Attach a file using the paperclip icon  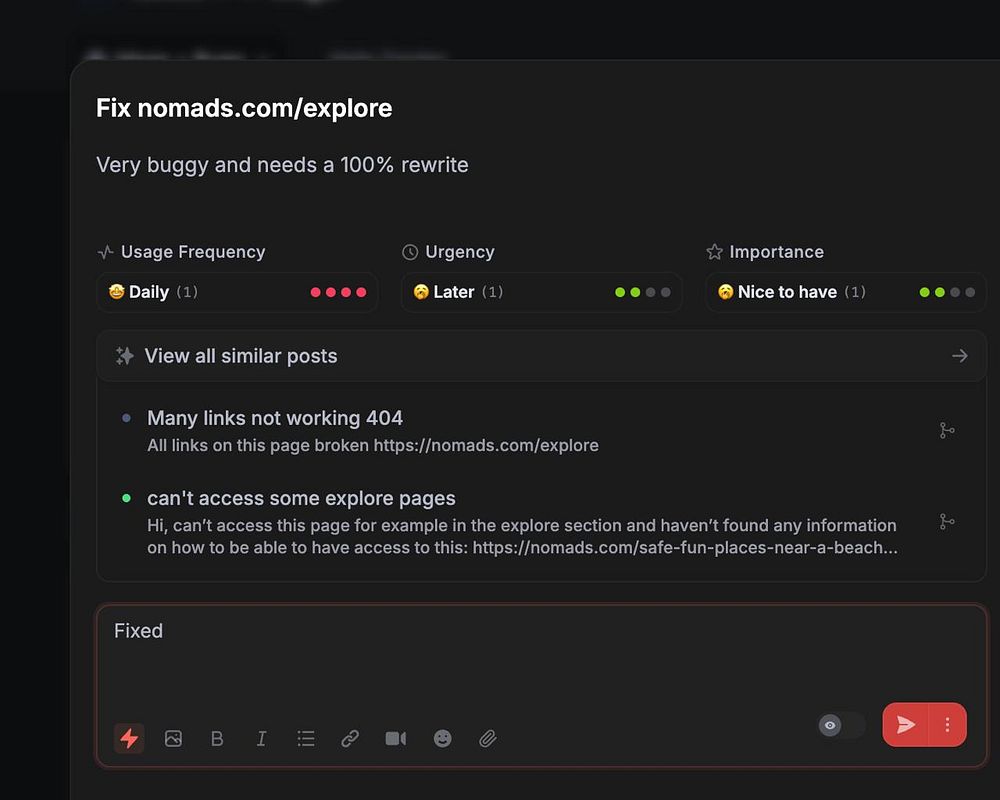[x=488, y=738]
